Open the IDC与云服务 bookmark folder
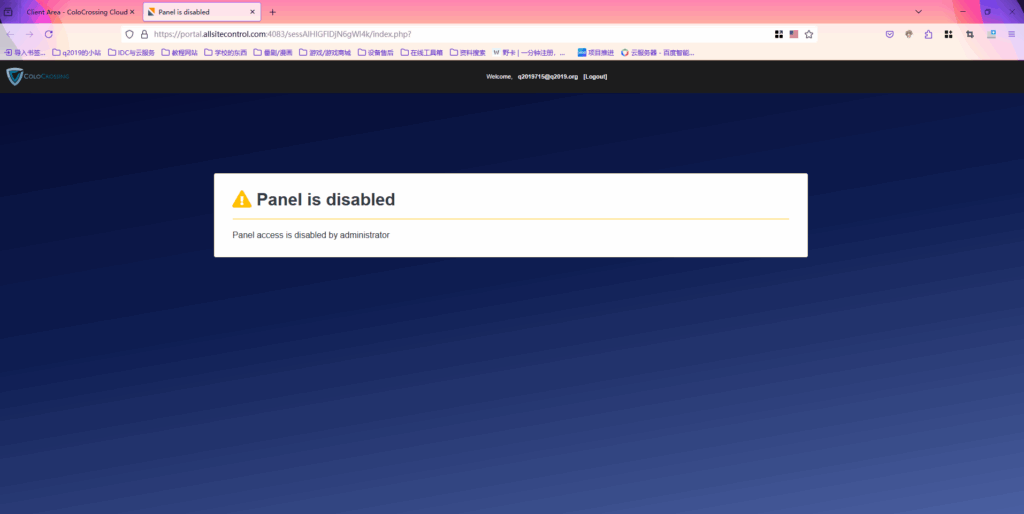The width and height of the screenshot is (1024, 514). tap(133, 52)
